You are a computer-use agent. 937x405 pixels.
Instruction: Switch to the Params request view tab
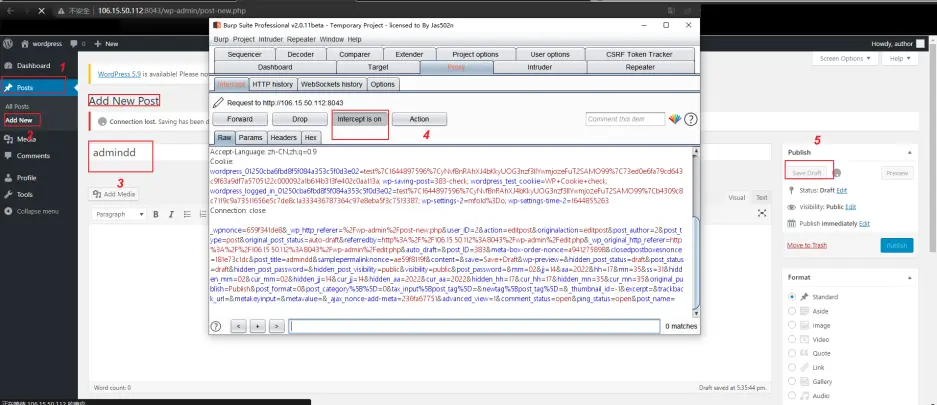coord(250,137)
